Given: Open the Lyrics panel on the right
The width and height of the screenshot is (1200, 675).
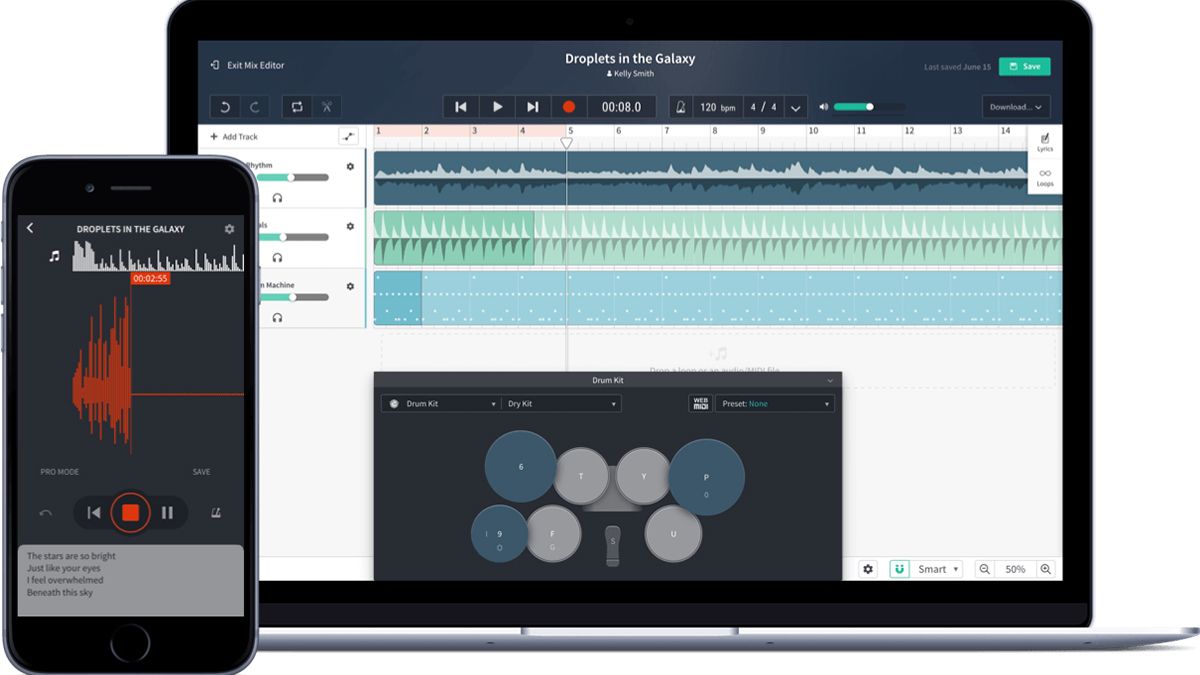Looking at the screenshot, I should point(1044,143).
